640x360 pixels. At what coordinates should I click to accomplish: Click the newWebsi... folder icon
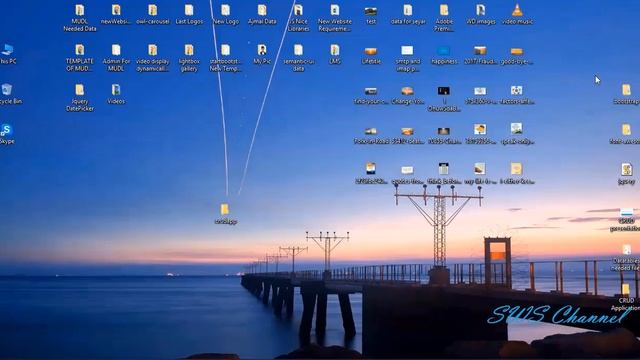tap(116, 15)
